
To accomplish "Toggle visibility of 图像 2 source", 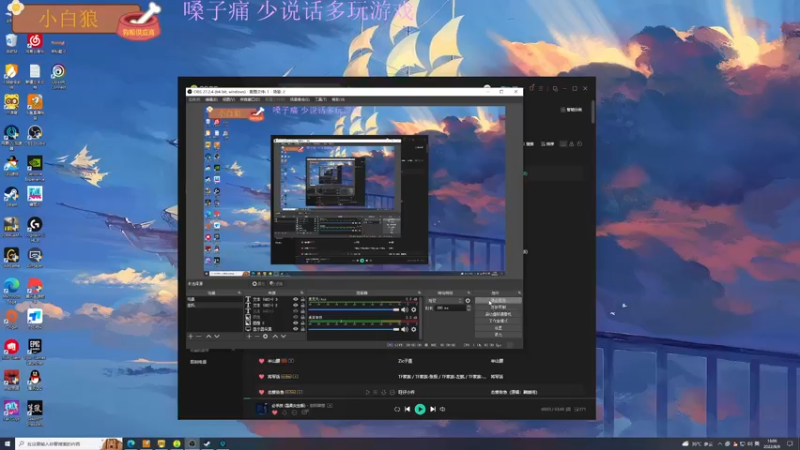I will click(x=295, y=323).
